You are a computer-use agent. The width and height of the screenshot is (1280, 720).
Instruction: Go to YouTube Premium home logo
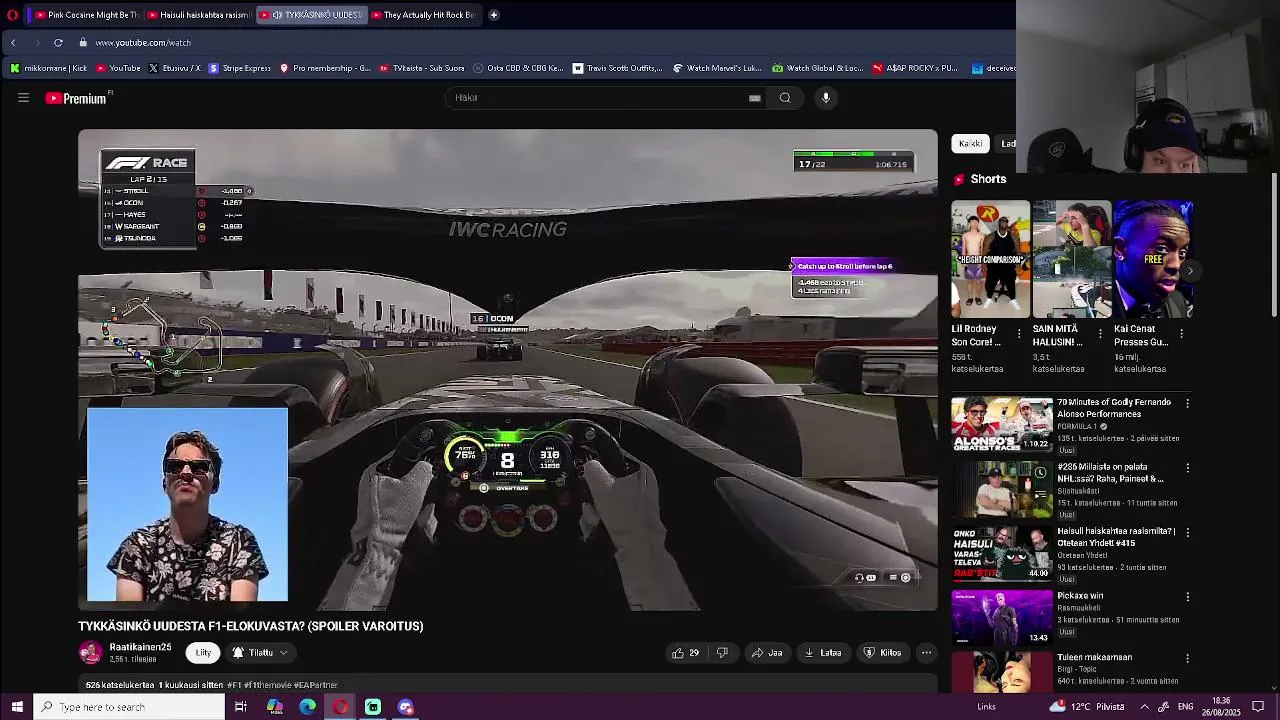click(78, 98)
